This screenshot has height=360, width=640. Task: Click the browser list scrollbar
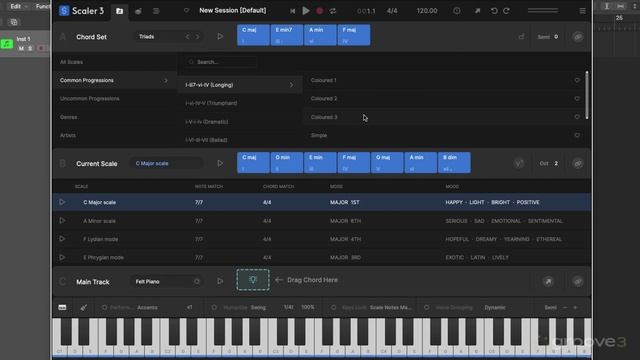(587, 96)
